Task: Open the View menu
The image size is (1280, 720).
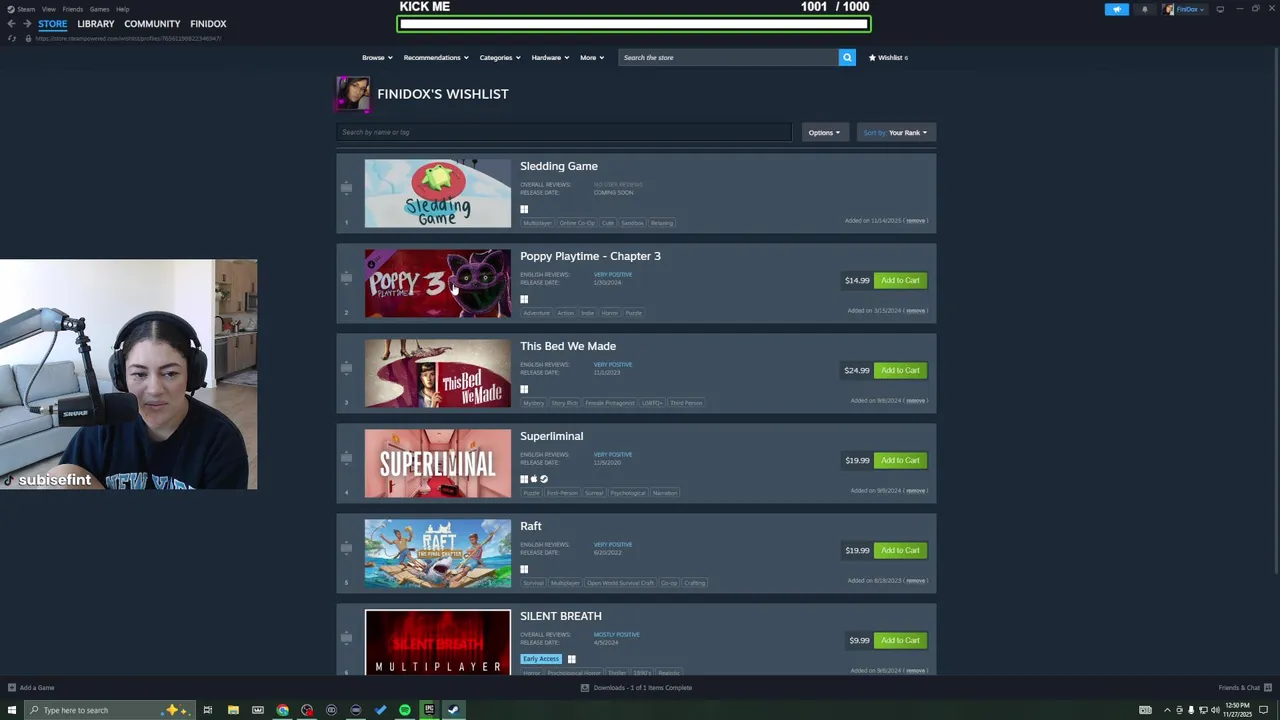Action: click(x=48, y=9)
